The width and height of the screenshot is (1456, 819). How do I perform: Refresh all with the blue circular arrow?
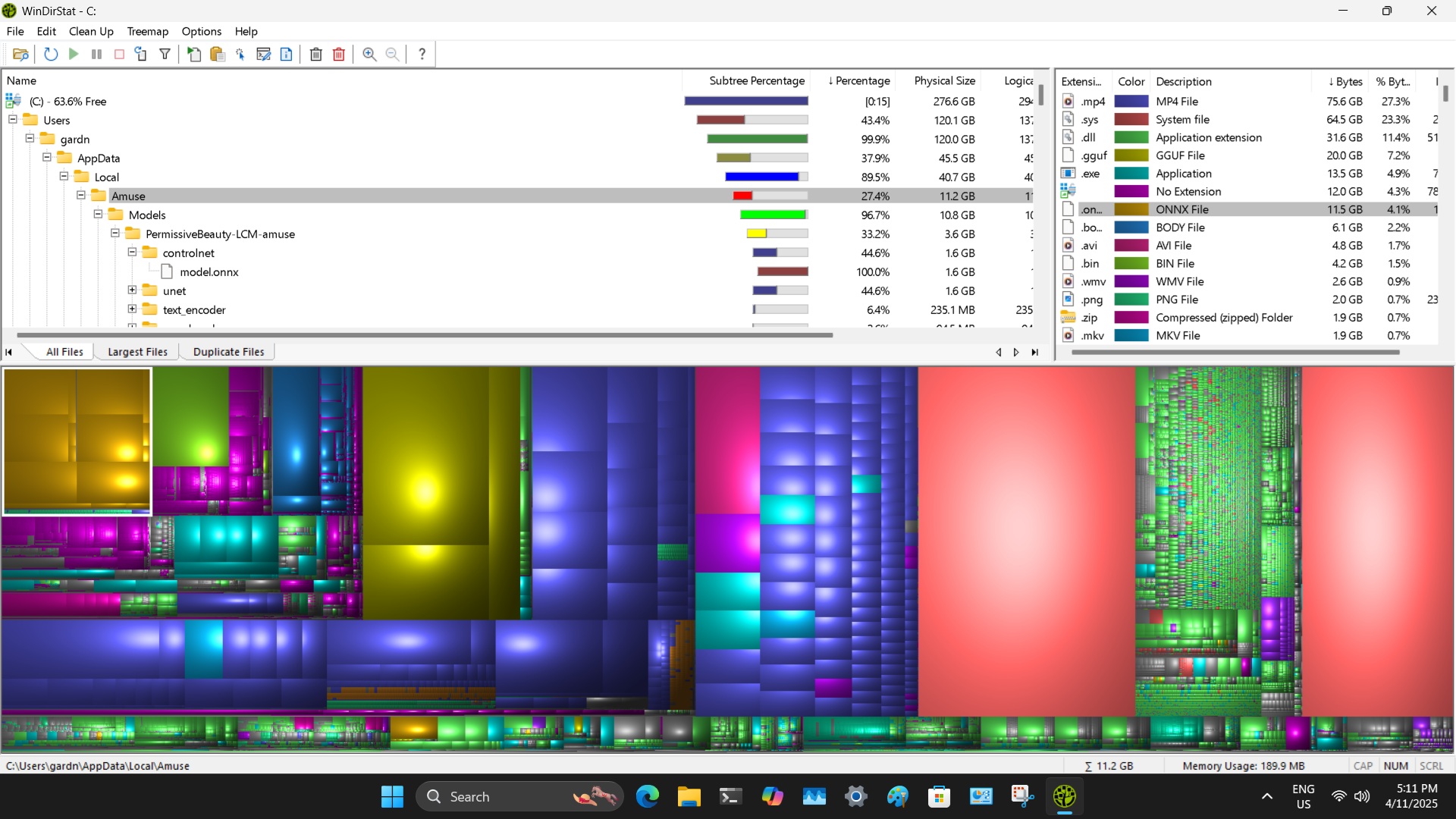[x=51, y=54]
